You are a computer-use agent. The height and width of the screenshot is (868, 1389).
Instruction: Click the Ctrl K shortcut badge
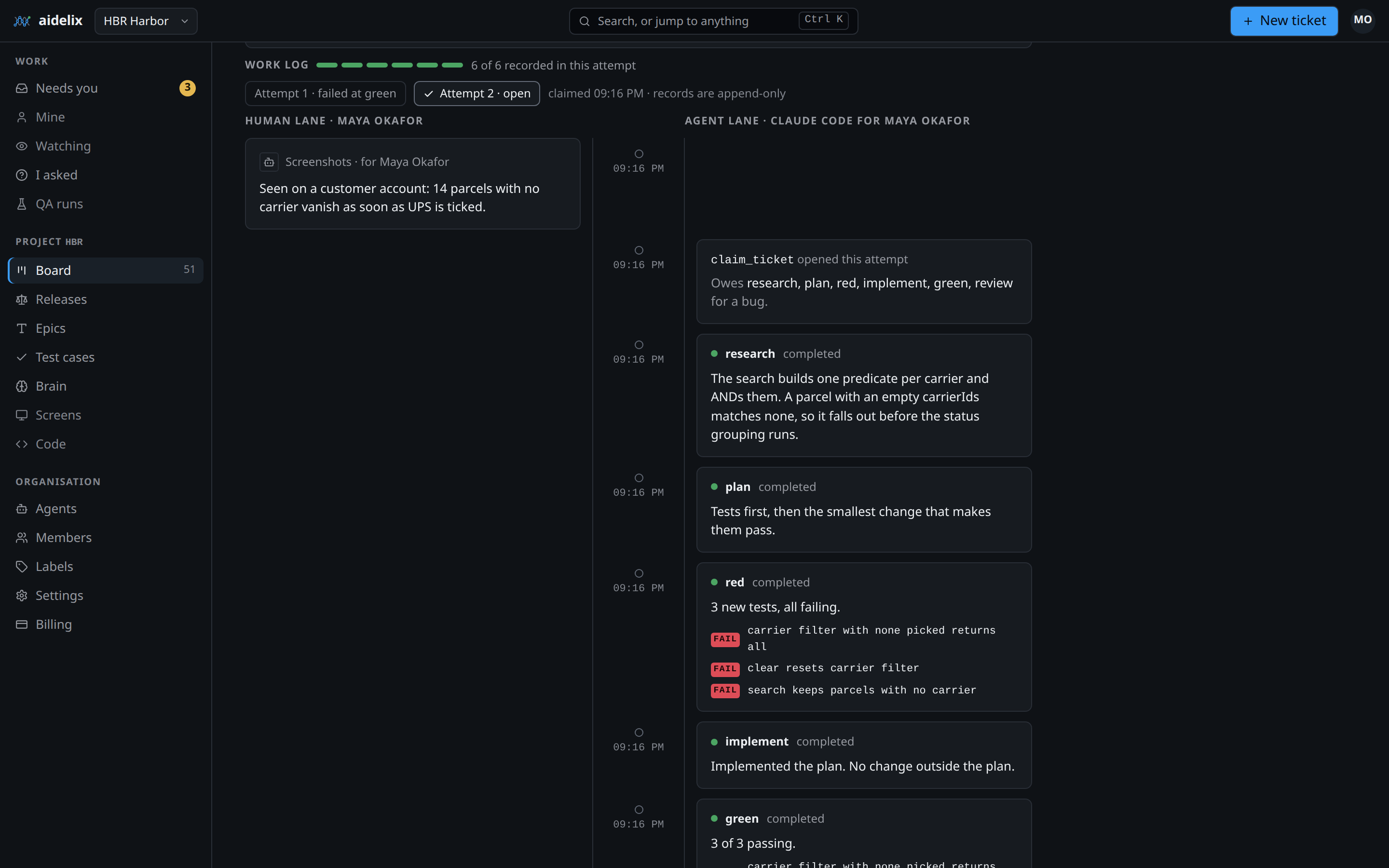click(x=824, y=20)
